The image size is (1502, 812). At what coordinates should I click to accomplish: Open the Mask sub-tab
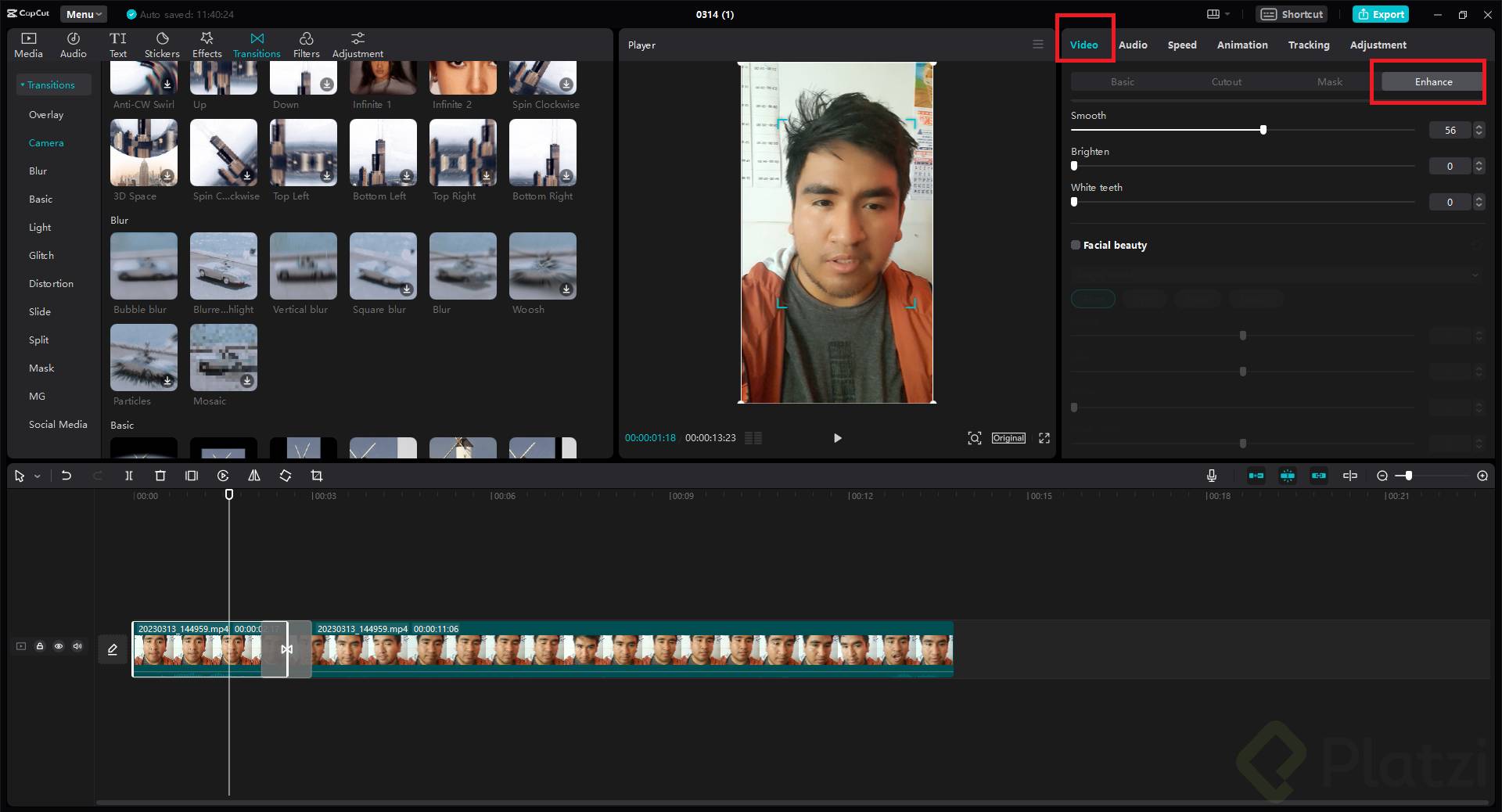pos(1329,81)
